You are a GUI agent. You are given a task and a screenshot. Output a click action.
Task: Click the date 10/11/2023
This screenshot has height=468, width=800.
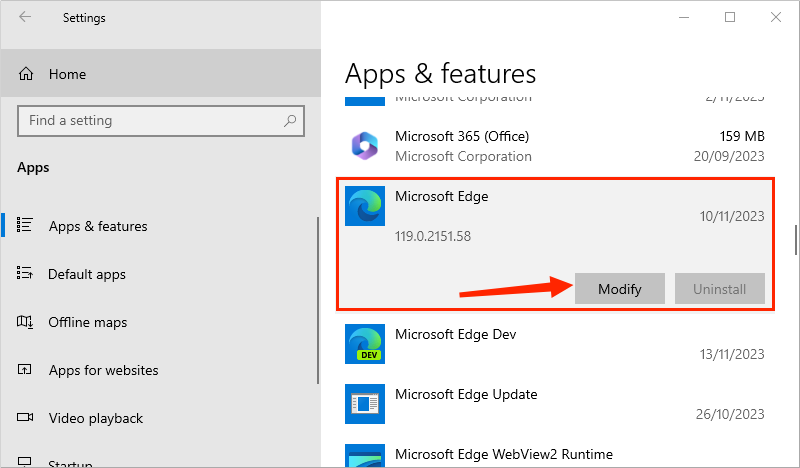(732, 216)
